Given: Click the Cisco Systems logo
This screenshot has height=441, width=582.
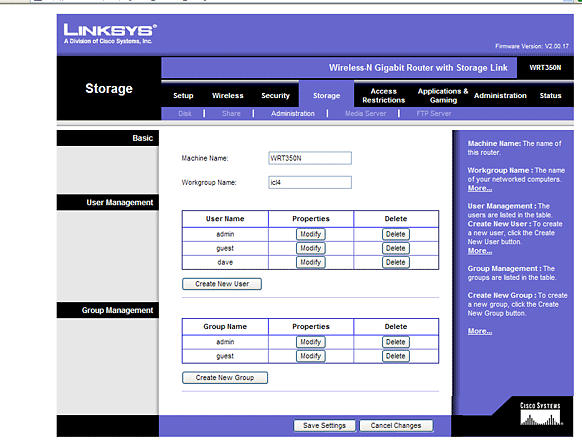Looking at the screenshot, I should (540, 414).
